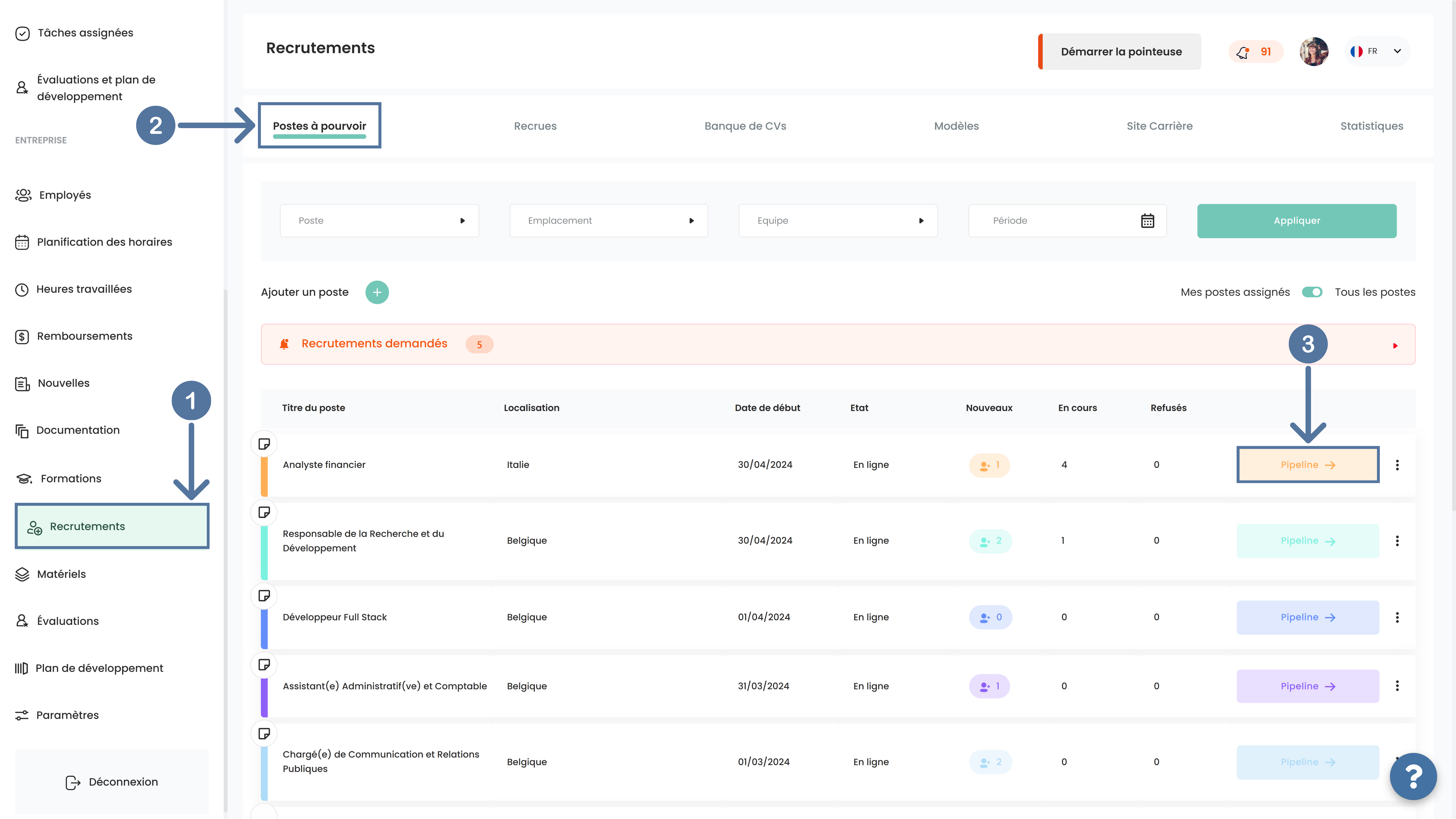This screenshot has height=819, width=1456.
Task: Toggle Mes postes assignés / Tous les postes switch
Action: point(1312,292)
